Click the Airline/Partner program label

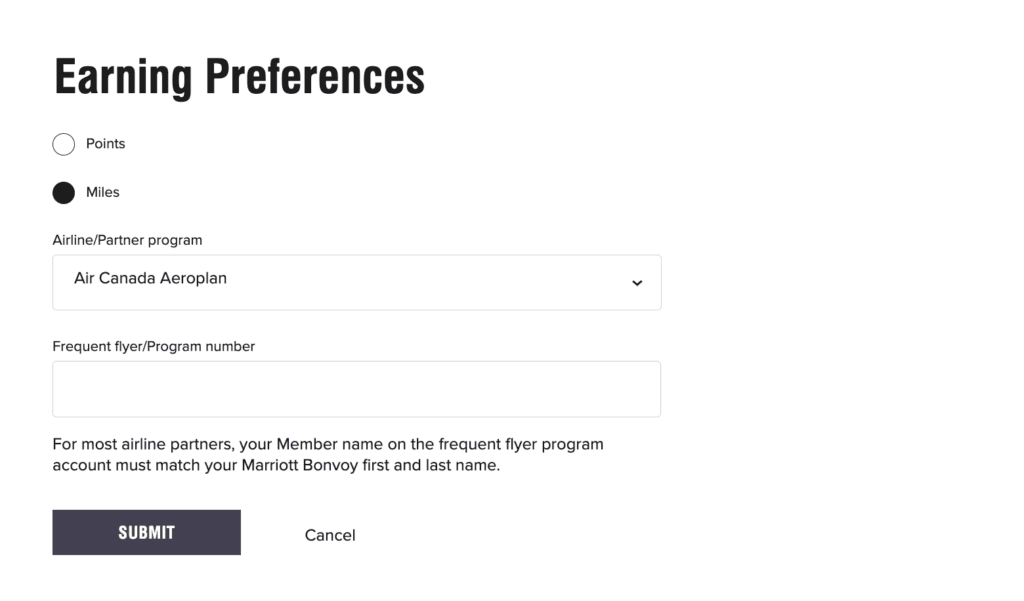coord(127,240)
